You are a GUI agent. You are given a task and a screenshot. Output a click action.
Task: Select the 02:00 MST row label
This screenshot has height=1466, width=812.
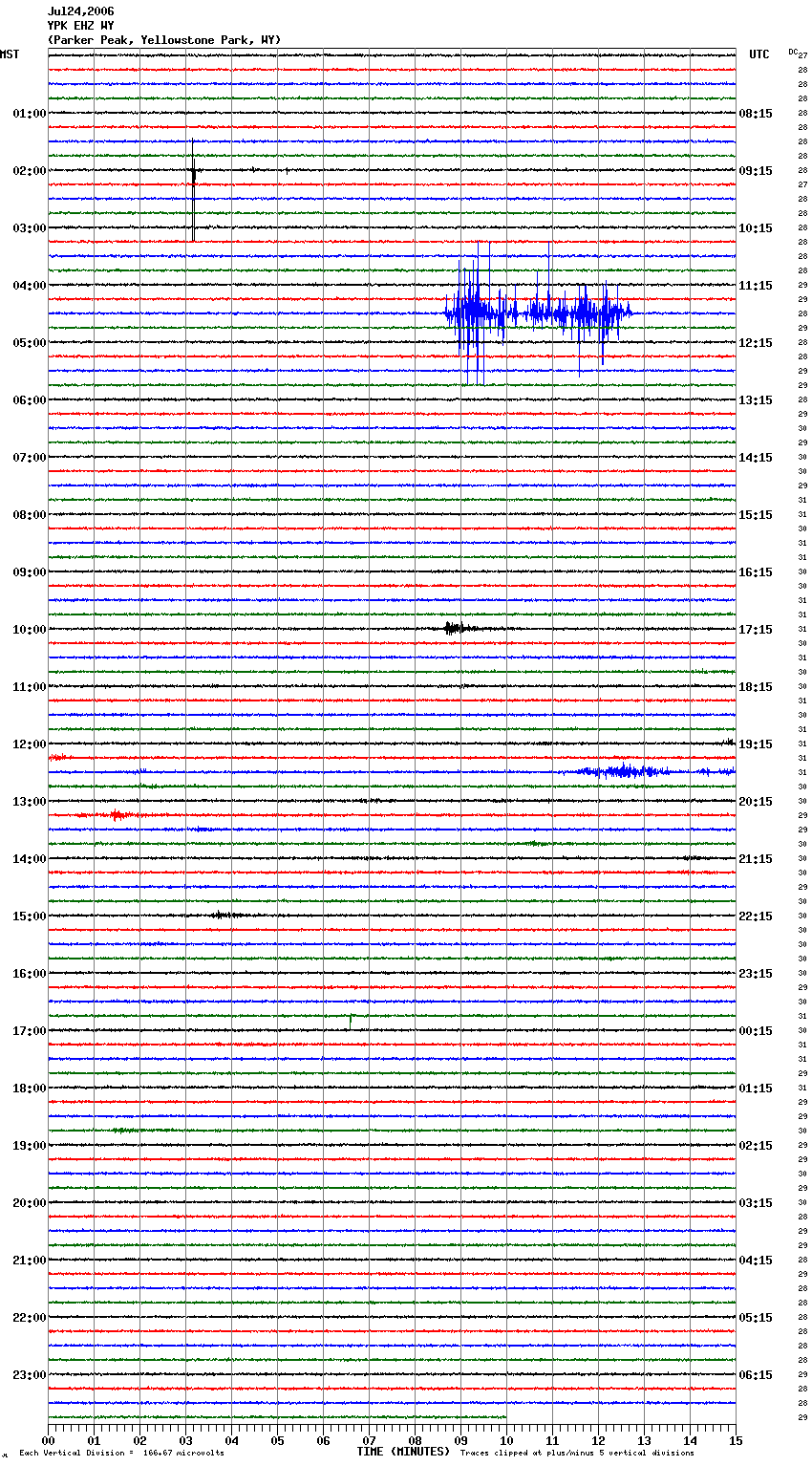(29, 171)
